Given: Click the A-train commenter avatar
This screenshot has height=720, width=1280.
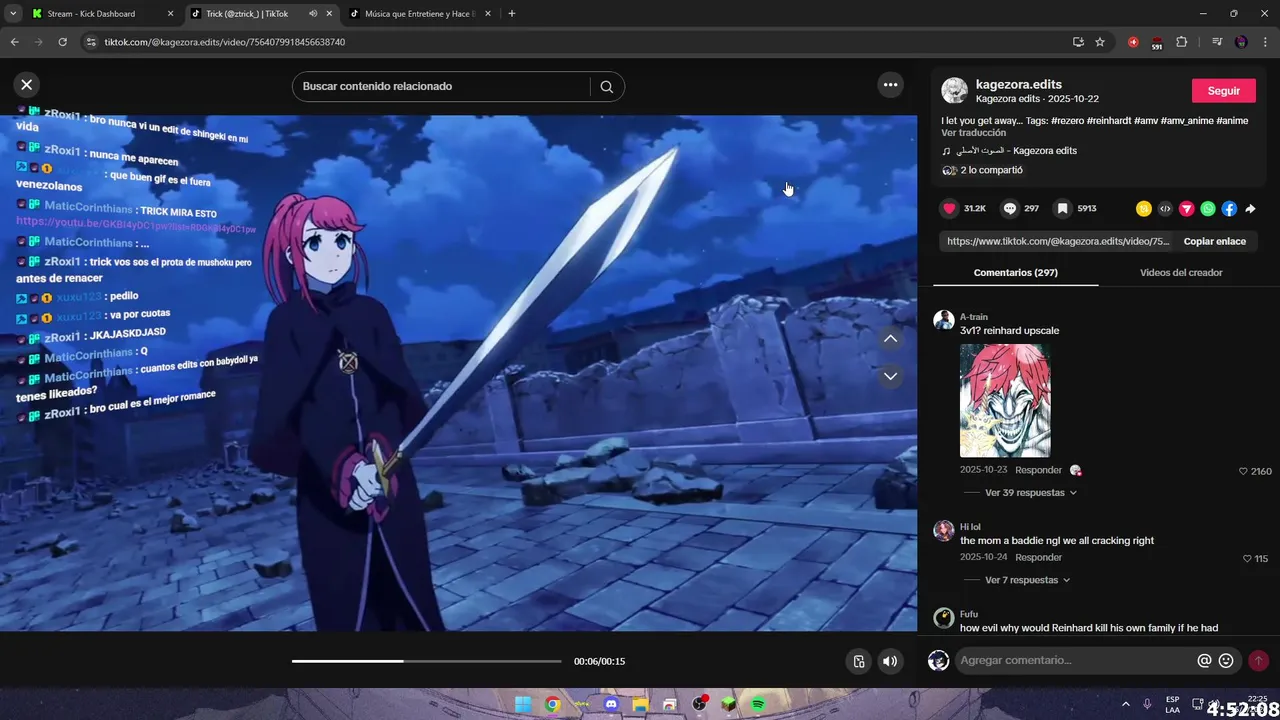Looking at the screenshot, I should tap(944, 320).
